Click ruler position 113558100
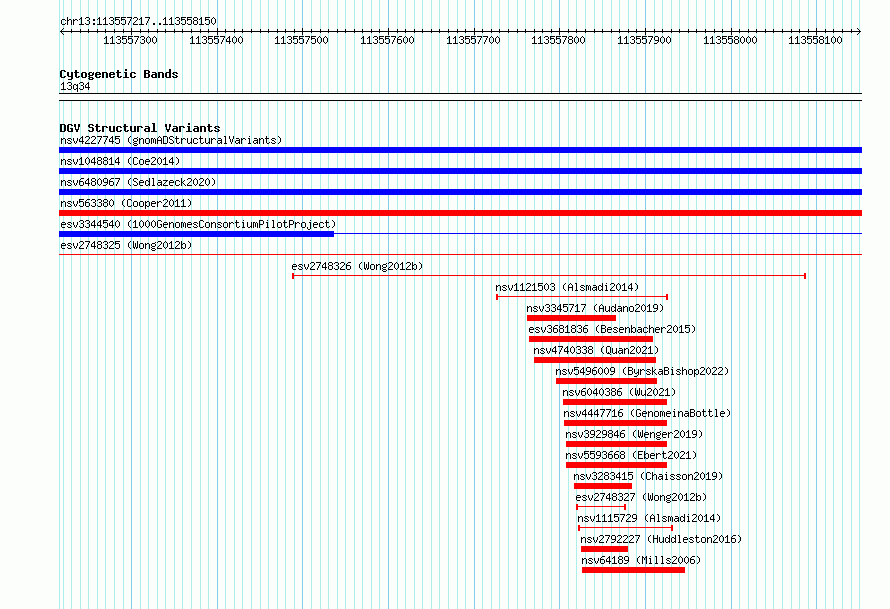 pyautogui.click(x=815, y=40)
